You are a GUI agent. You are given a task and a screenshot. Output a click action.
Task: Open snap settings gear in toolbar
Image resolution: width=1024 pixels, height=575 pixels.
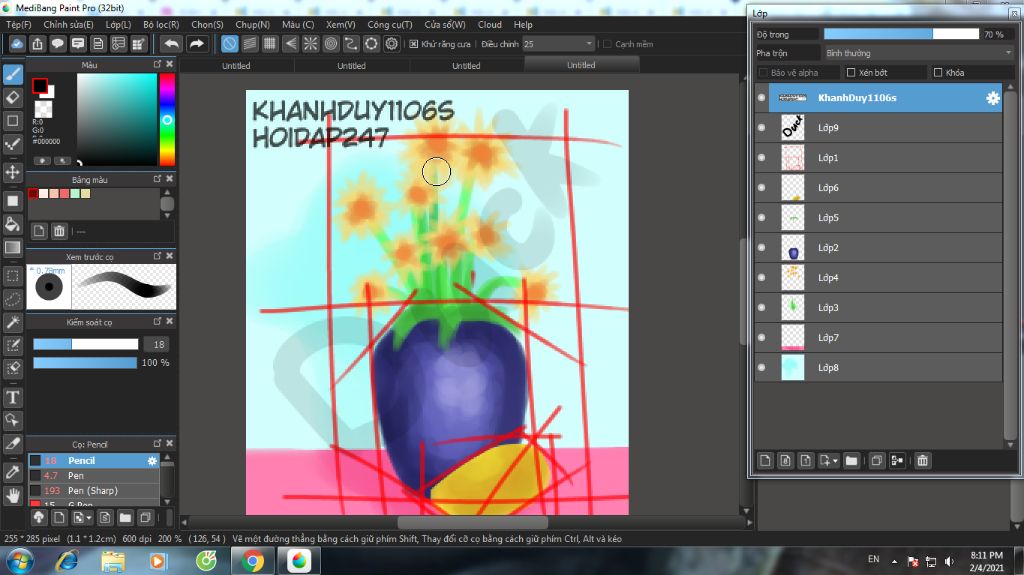pyautogui.click(x=391, y=44)
